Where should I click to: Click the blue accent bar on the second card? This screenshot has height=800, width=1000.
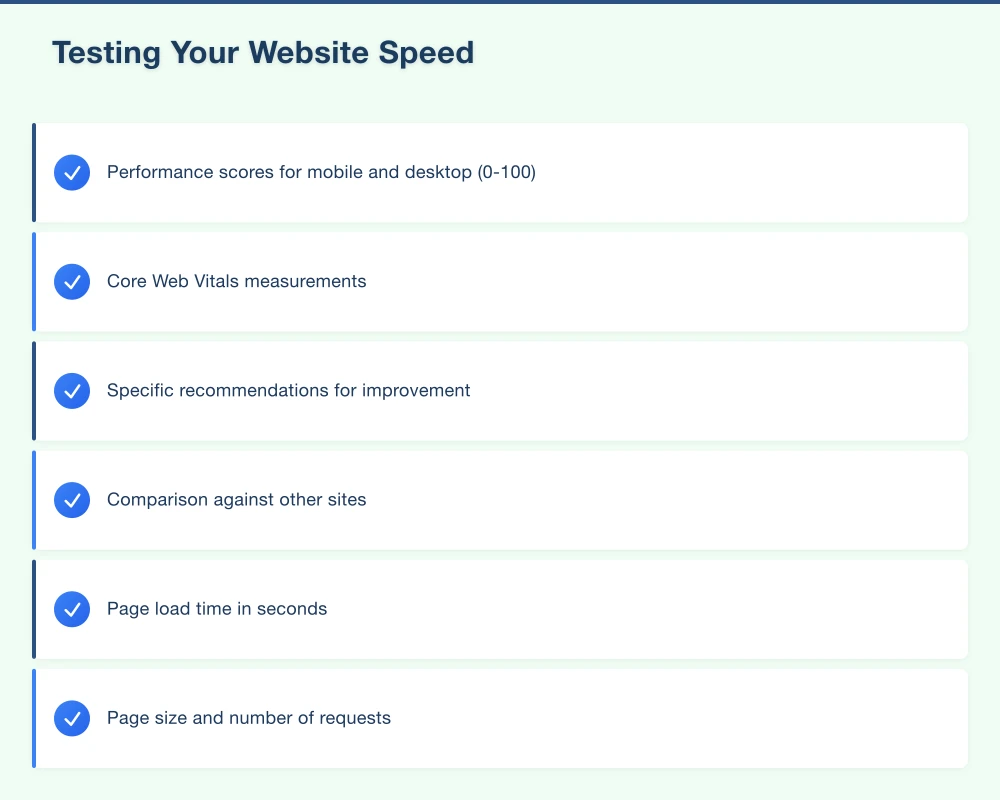[x=35, y=281]
